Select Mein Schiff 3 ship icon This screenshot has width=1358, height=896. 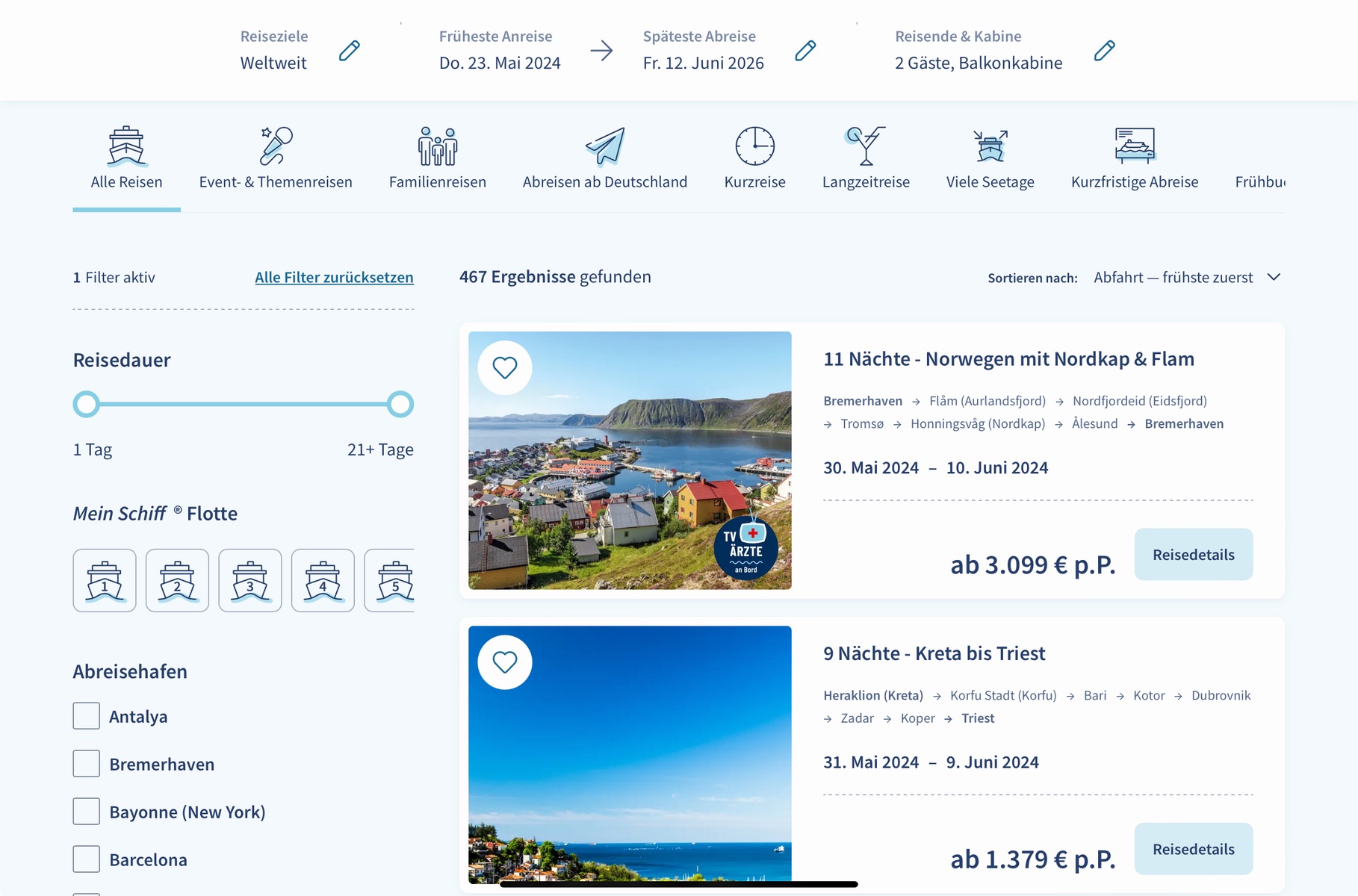coord(250,581)
